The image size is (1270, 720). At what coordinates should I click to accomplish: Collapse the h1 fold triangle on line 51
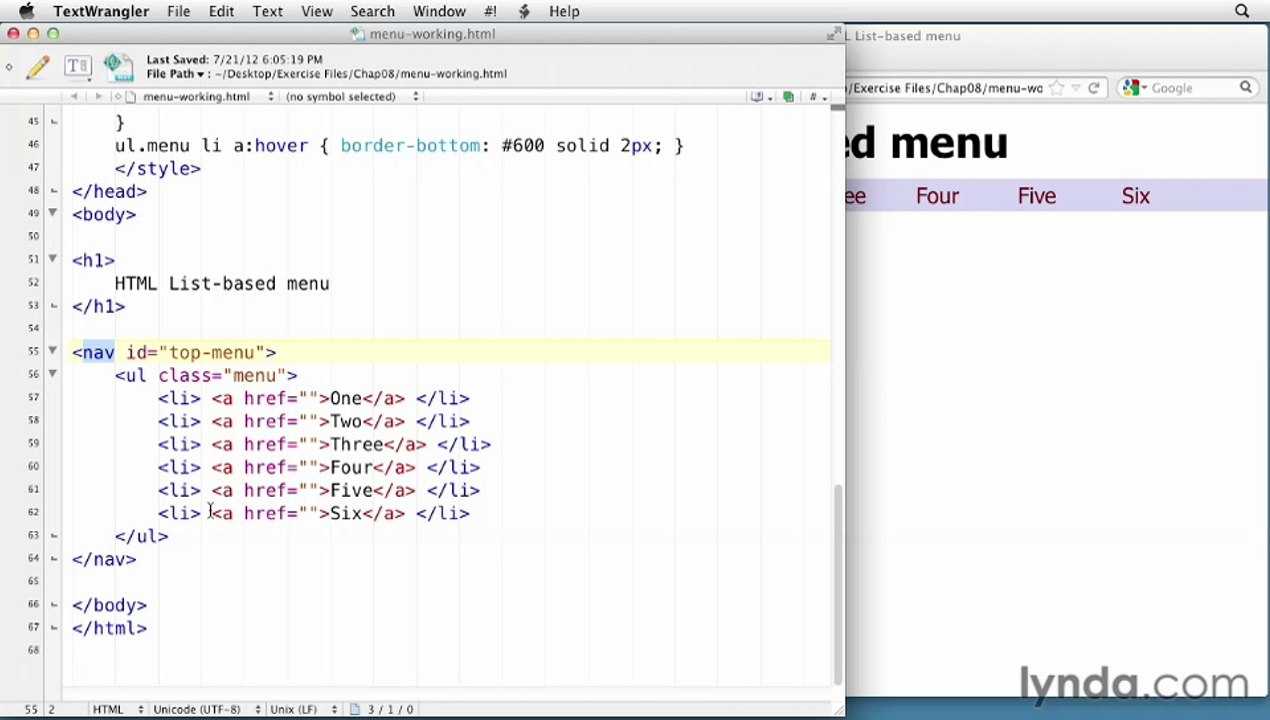click(x=53, y=259)
